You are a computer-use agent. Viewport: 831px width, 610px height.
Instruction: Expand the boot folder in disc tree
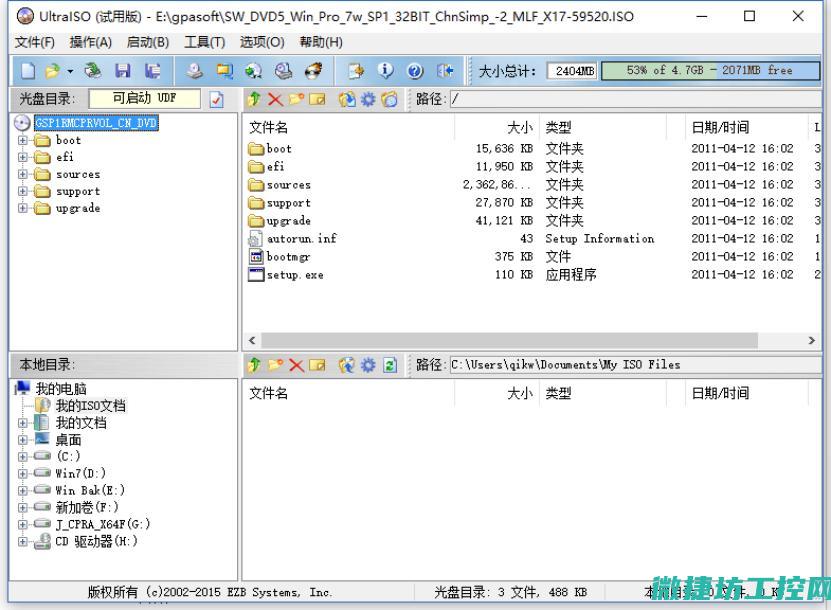coord(22,140)
